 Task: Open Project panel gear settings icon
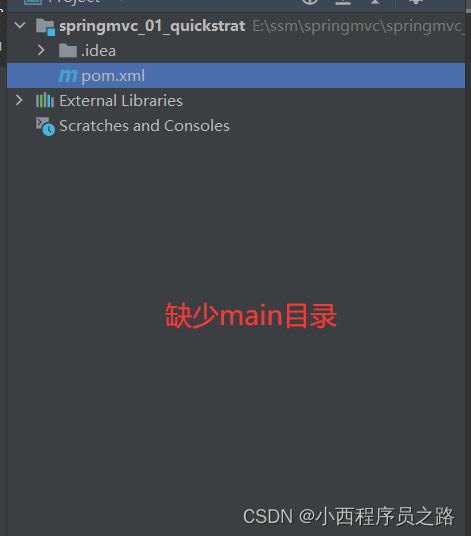[416, 2]
